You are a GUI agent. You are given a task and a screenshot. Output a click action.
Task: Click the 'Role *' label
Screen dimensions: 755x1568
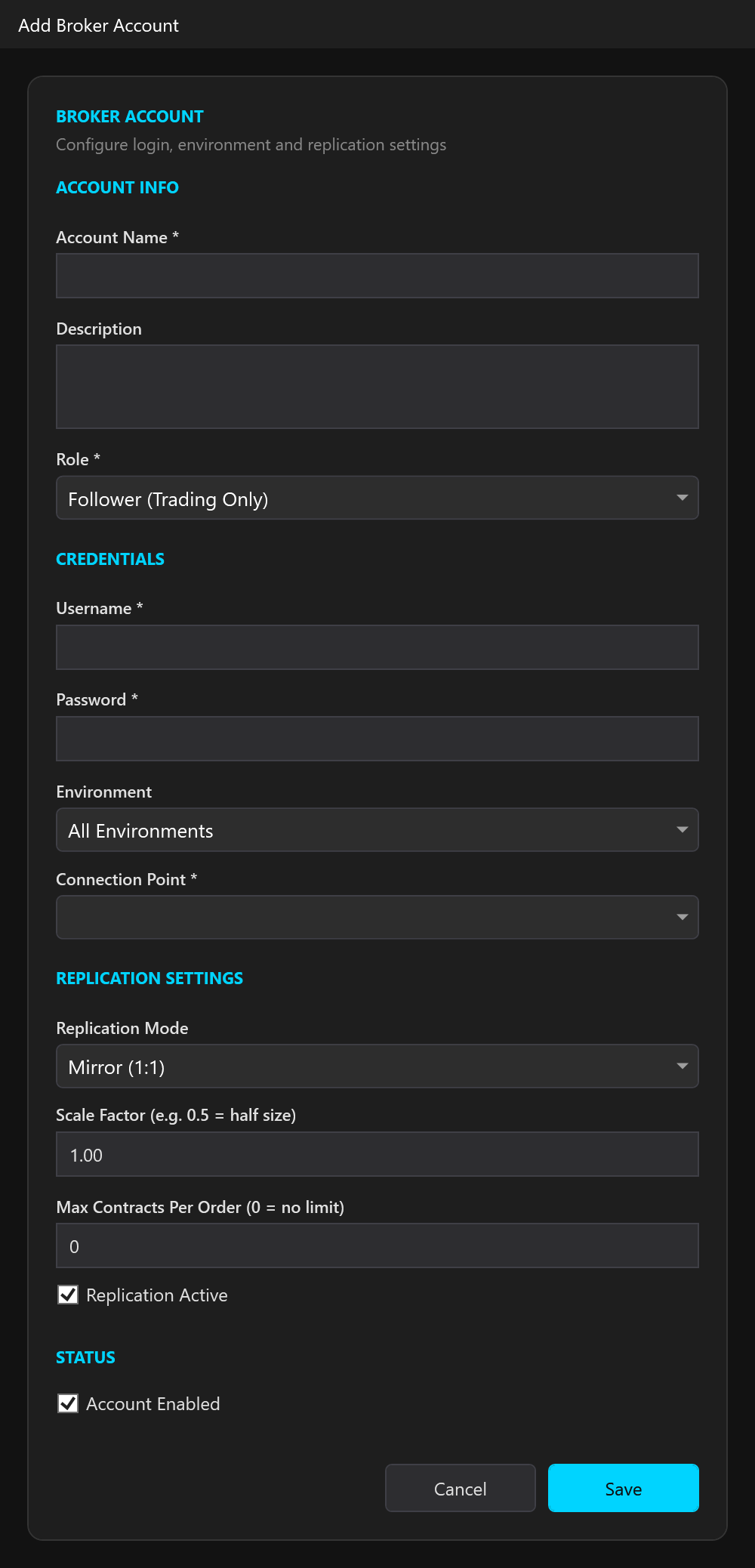(x=79, y=459)
